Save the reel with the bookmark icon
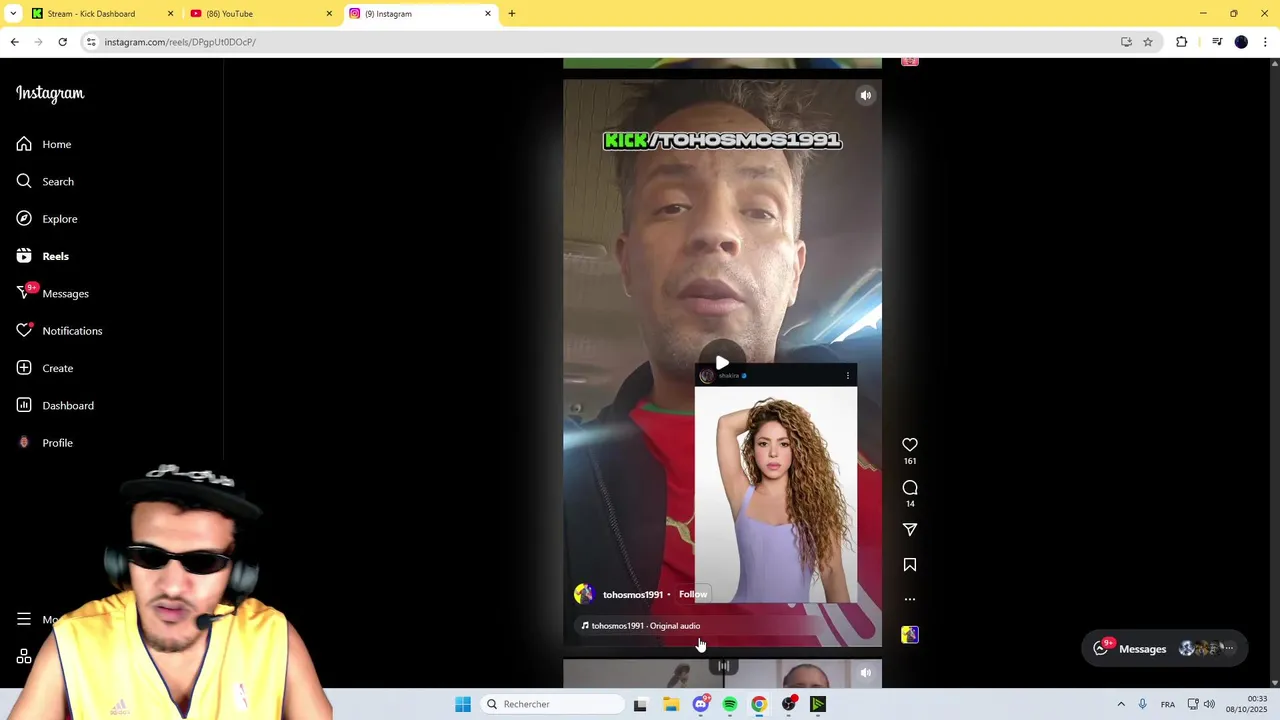This screenshot has width=1280, height=720. 910,565
